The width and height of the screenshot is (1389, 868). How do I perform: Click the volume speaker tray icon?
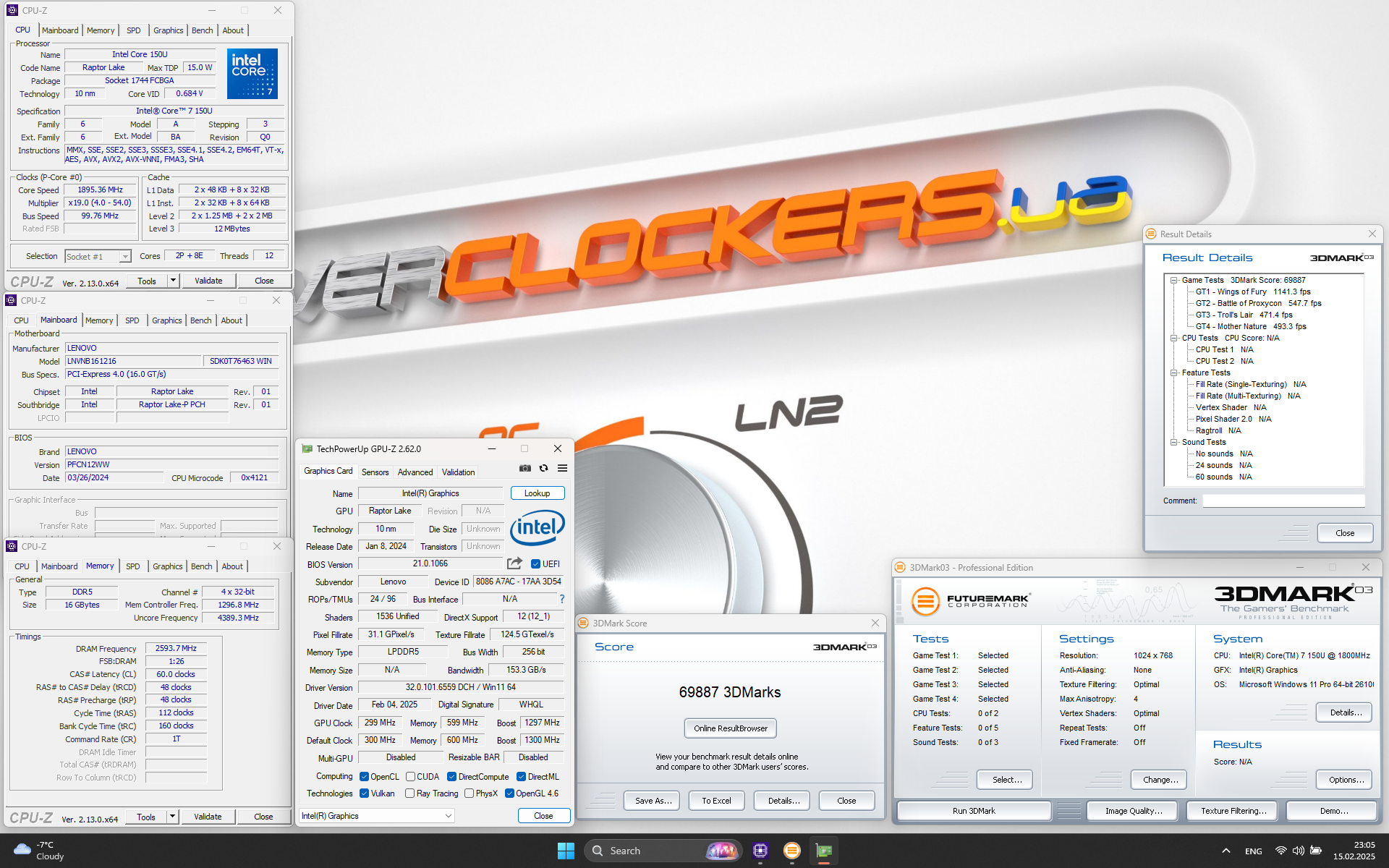[1299, 851]
